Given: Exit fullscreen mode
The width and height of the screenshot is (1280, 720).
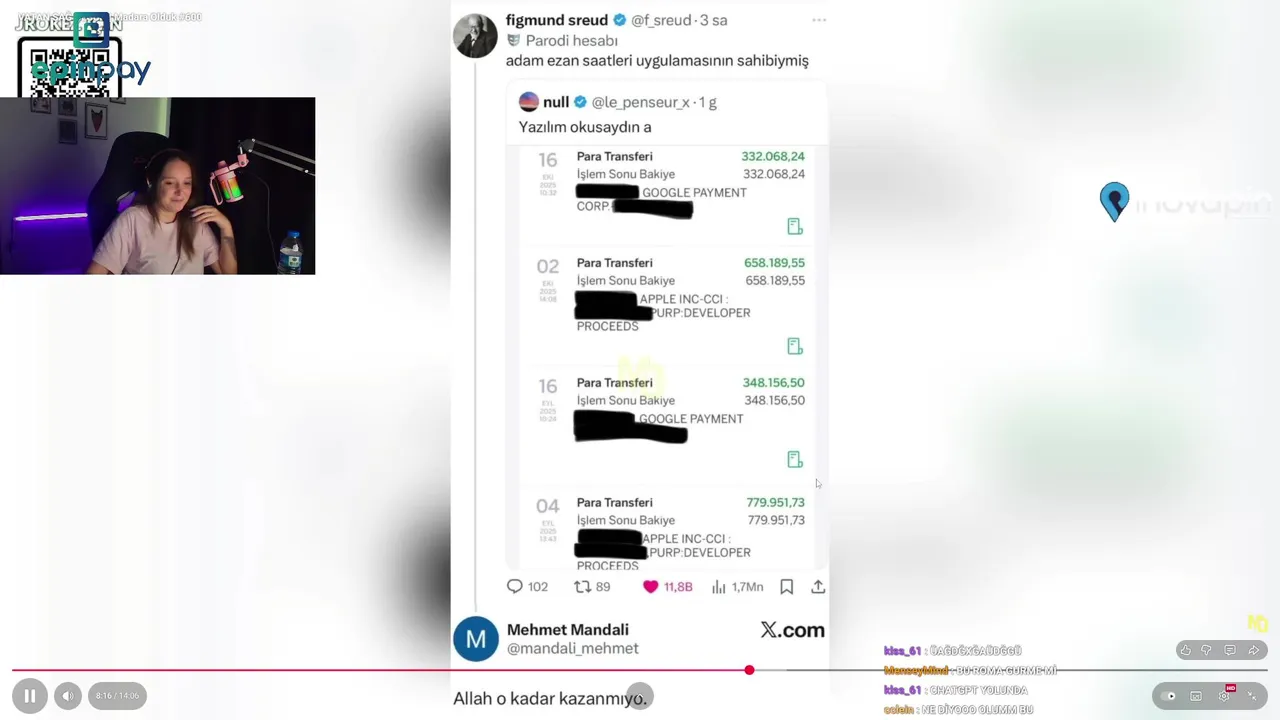Looking at the screenshot, I should coord(1252,696).
